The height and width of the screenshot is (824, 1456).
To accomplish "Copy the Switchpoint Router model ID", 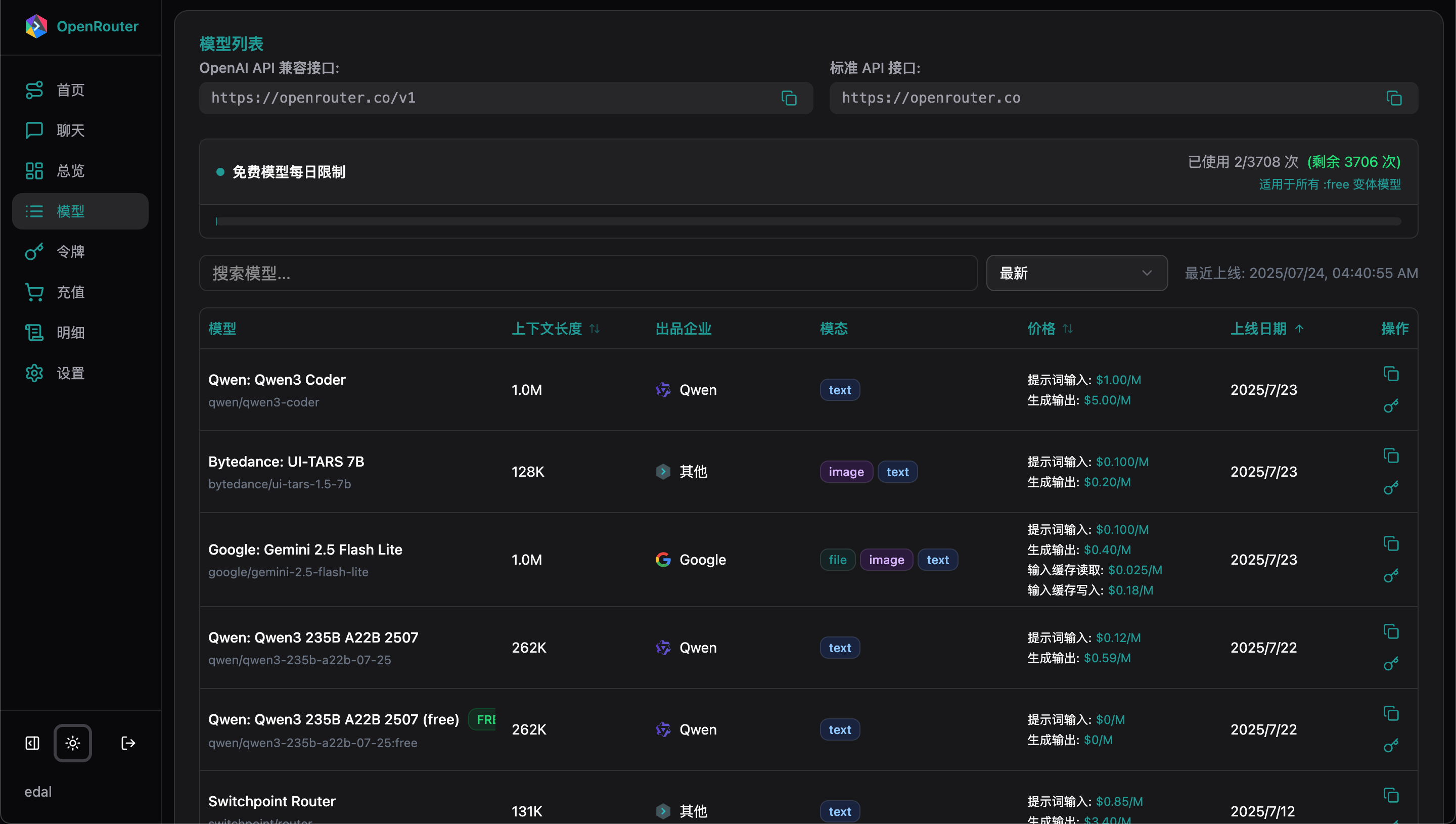I will [x=1391, y=795].
